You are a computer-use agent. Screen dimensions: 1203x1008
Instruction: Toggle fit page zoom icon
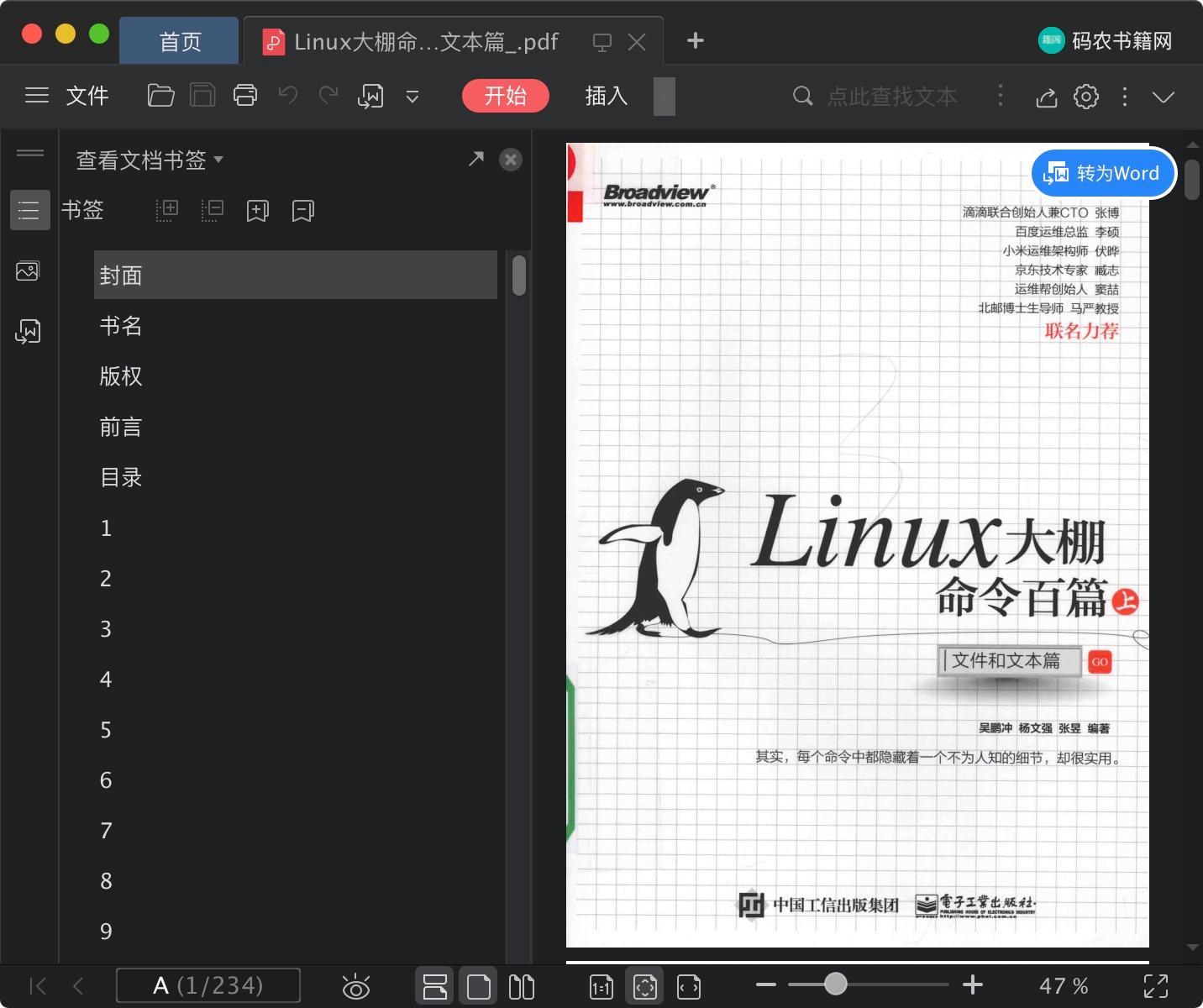click(x=645, y=986)
